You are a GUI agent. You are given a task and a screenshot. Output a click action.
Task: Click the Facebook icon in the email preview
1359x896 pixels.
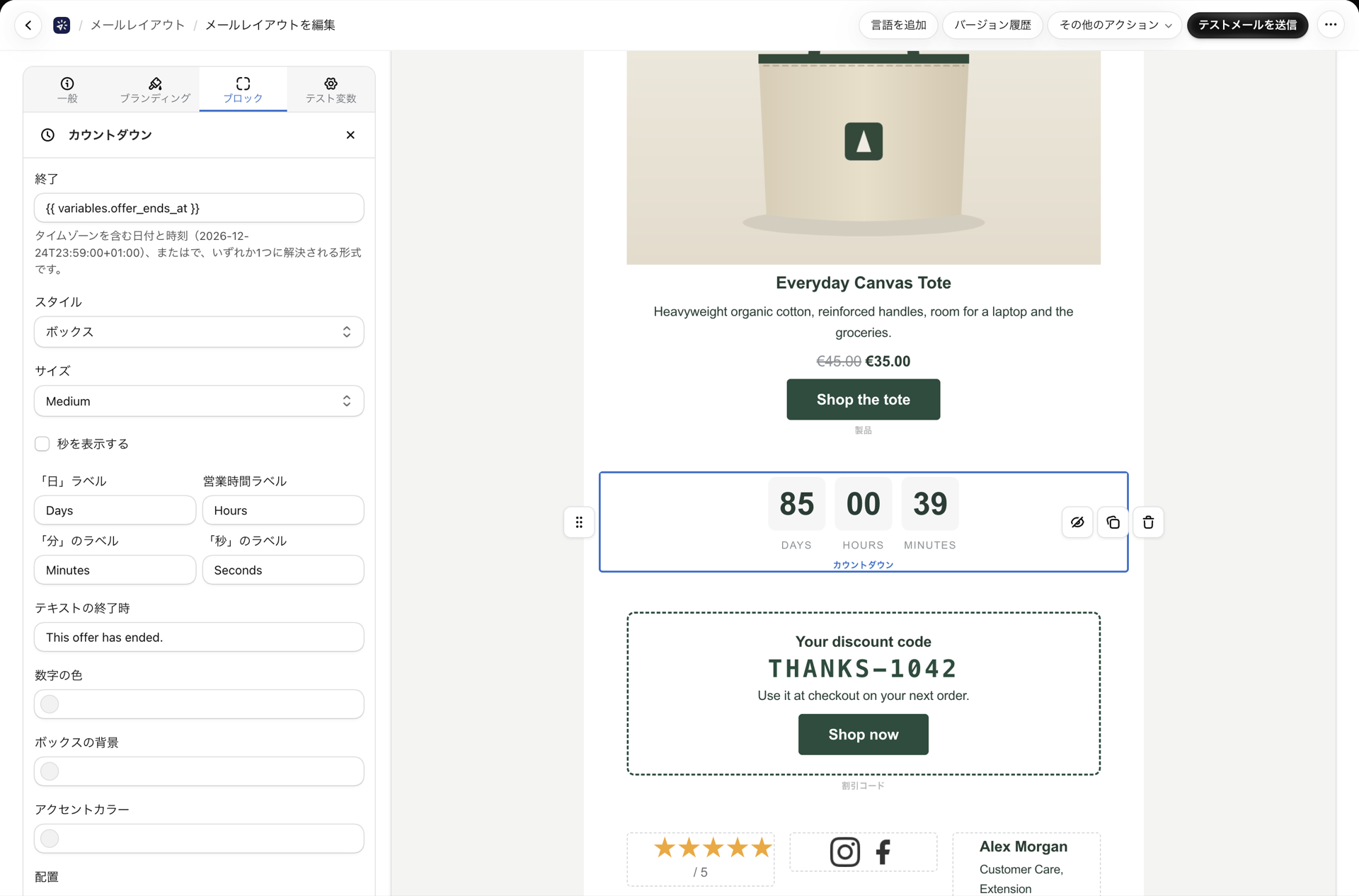click(x=883, y=851)
